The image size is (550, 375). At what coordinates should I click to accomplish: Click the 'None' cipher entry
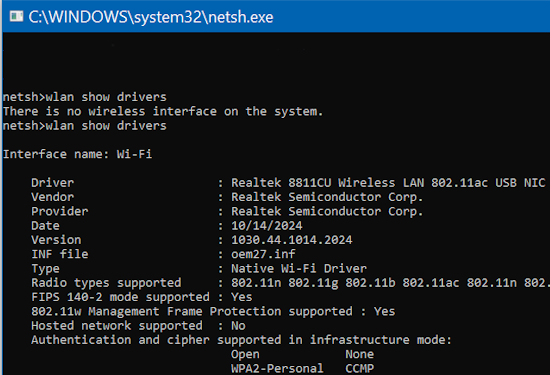(360, 354)
